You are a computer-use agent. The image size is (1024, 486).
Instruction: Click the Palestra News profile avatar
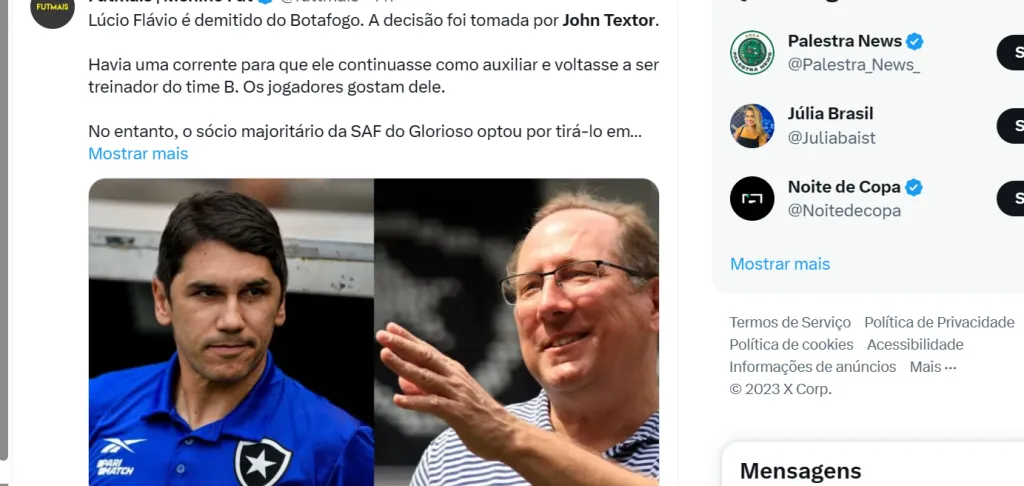[752, 52]
